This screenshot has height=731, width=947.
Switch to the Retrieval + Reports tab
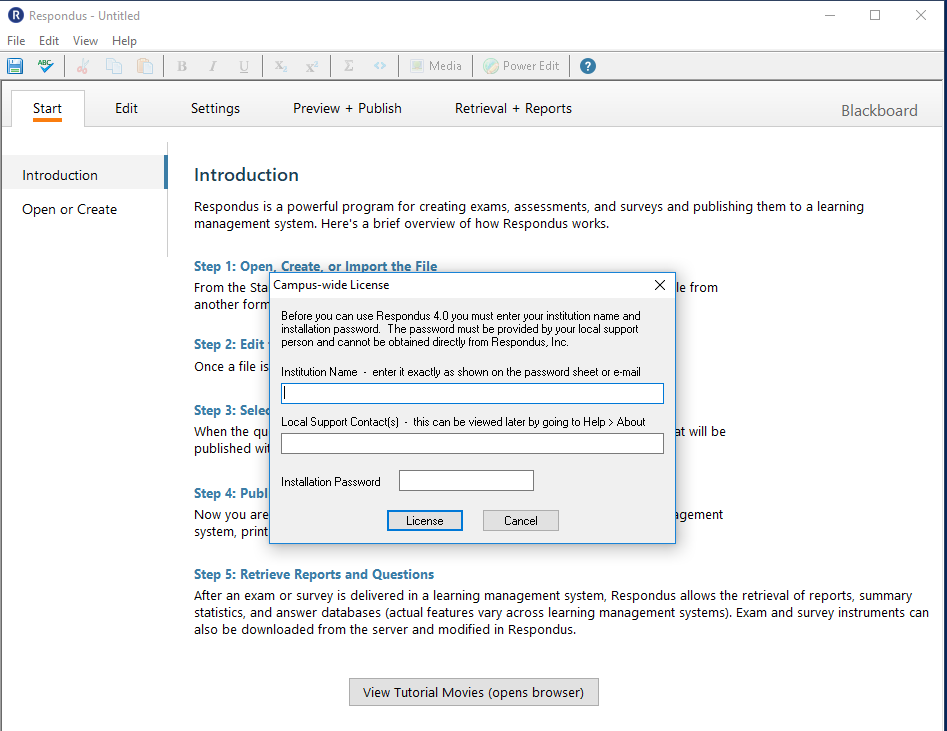tap(513, 109)
